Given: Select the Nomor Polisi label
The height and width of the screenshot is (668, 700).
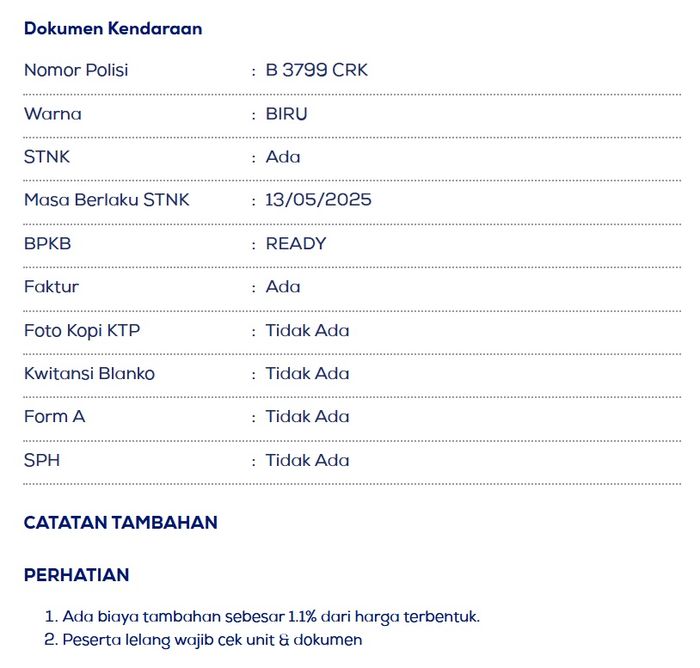Looking at the screenshot, I should point(76,70).
